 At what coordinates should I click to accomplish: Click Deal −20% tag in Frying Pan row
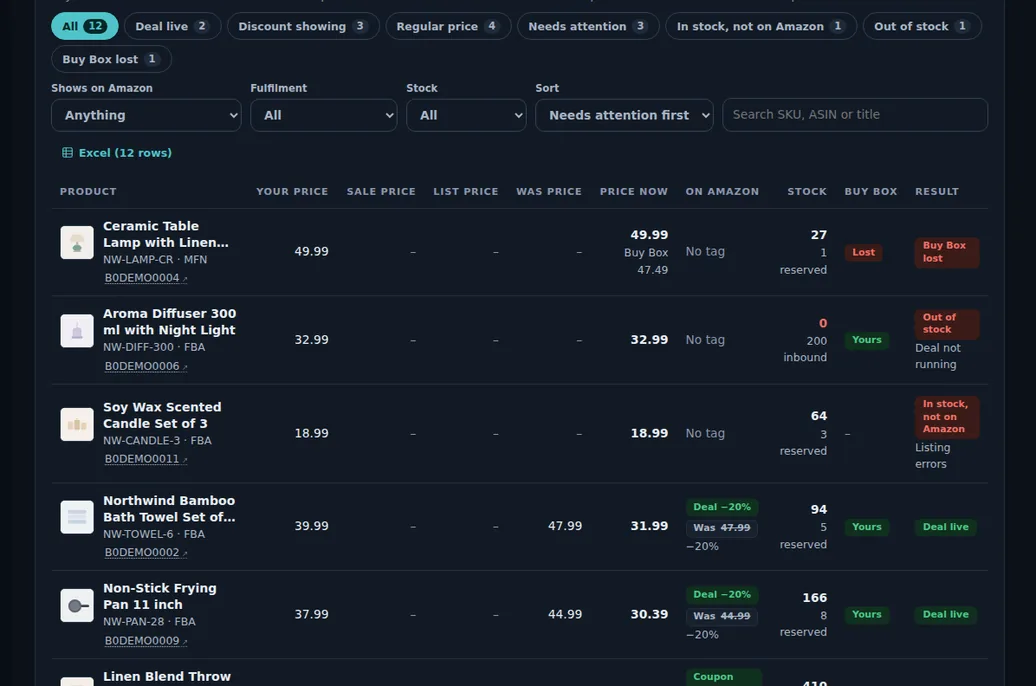(722, 595)
